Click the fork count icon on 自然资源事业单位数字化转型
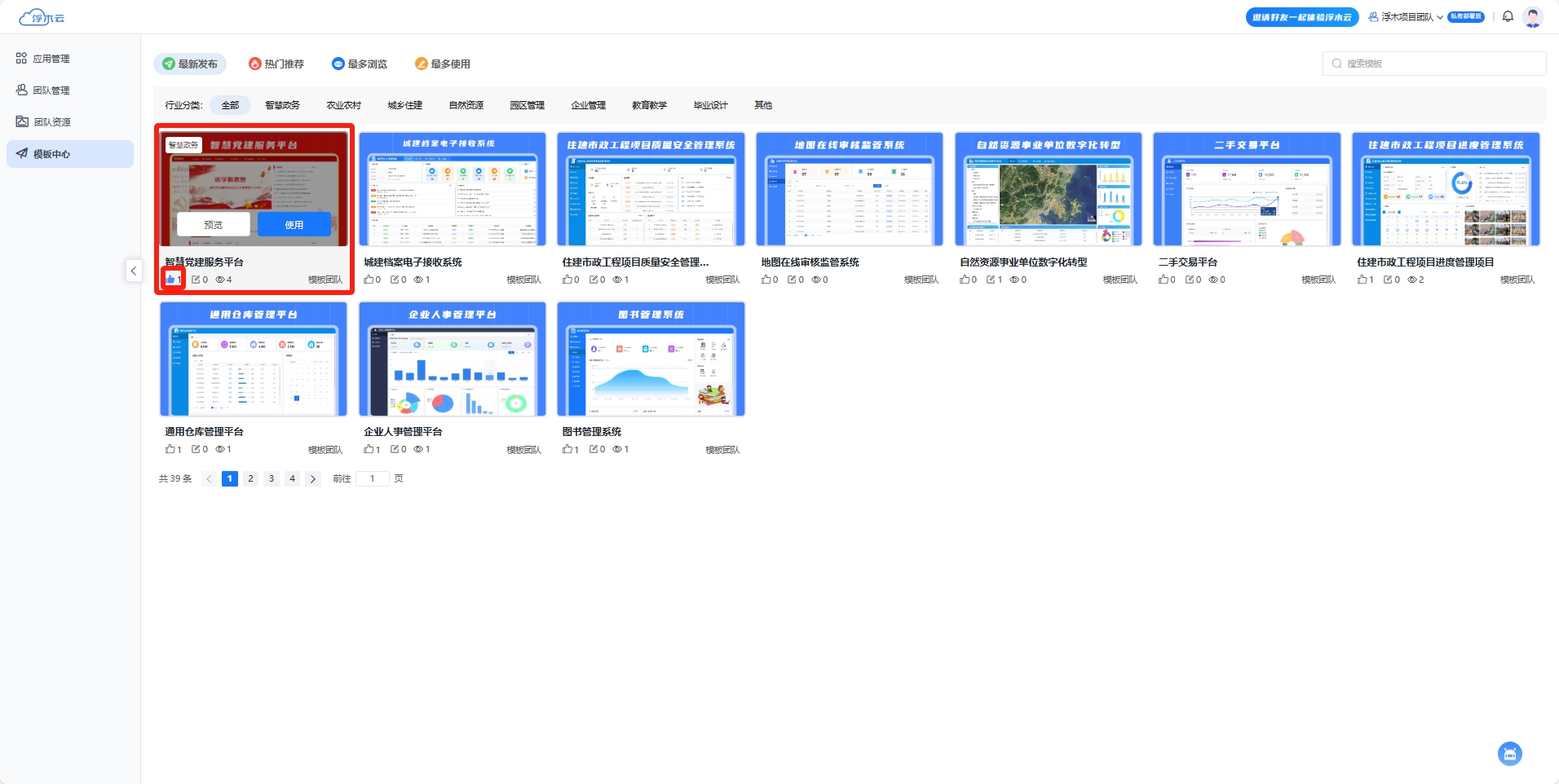This screenshot has height=784, width=1559. click(x=991, y=280)
